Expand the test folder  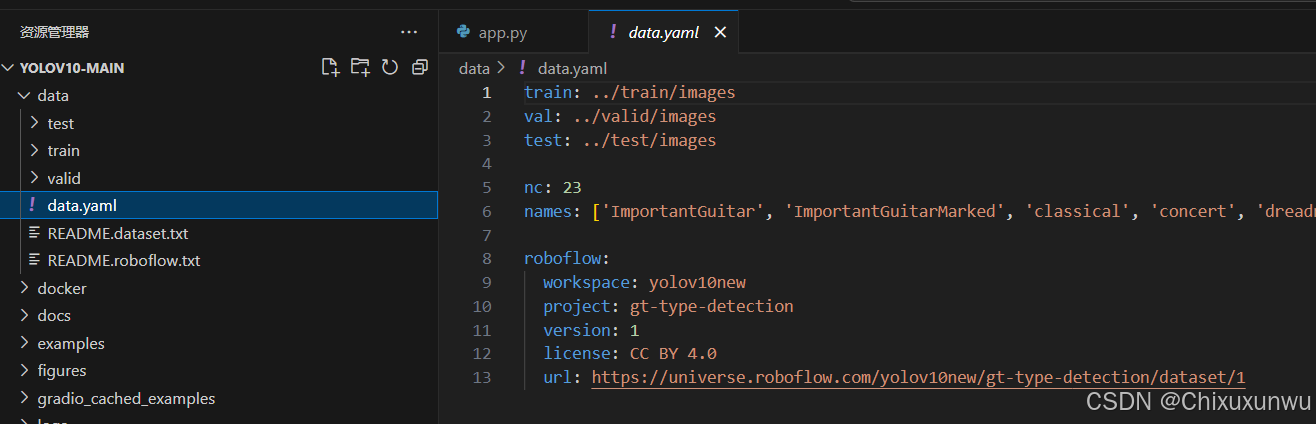35,123
